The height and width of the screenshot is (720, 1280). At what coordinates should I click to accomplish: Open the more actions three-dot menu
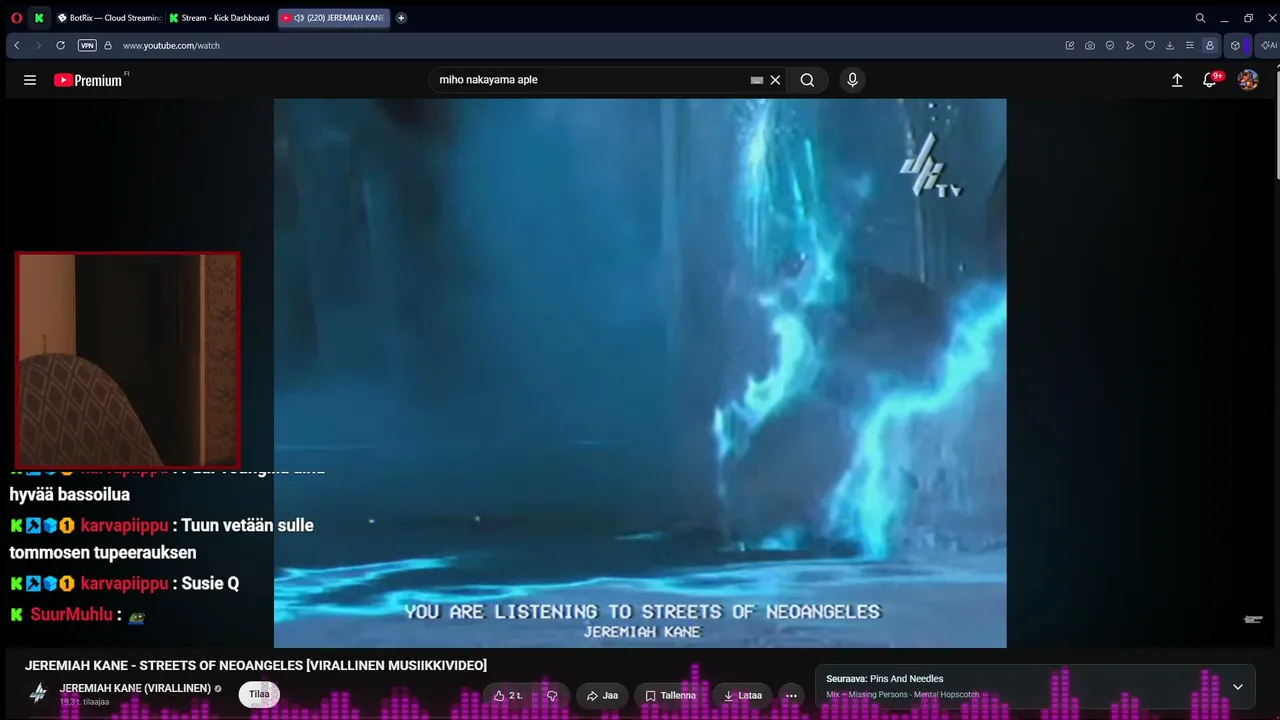[x=791, y=696]
